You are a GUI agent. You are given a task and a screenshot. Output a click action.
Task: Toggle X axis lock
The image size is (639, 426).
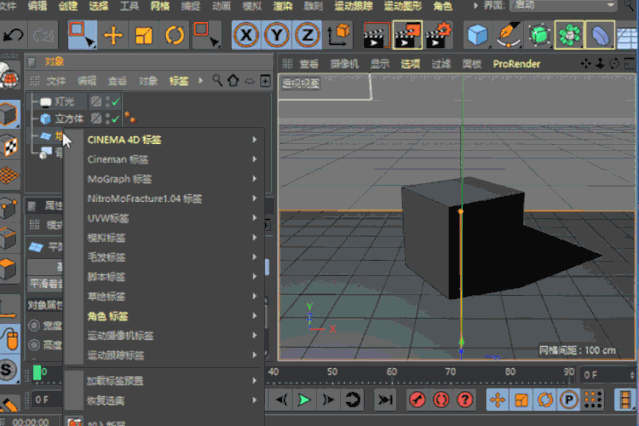(x=246, y=35)
